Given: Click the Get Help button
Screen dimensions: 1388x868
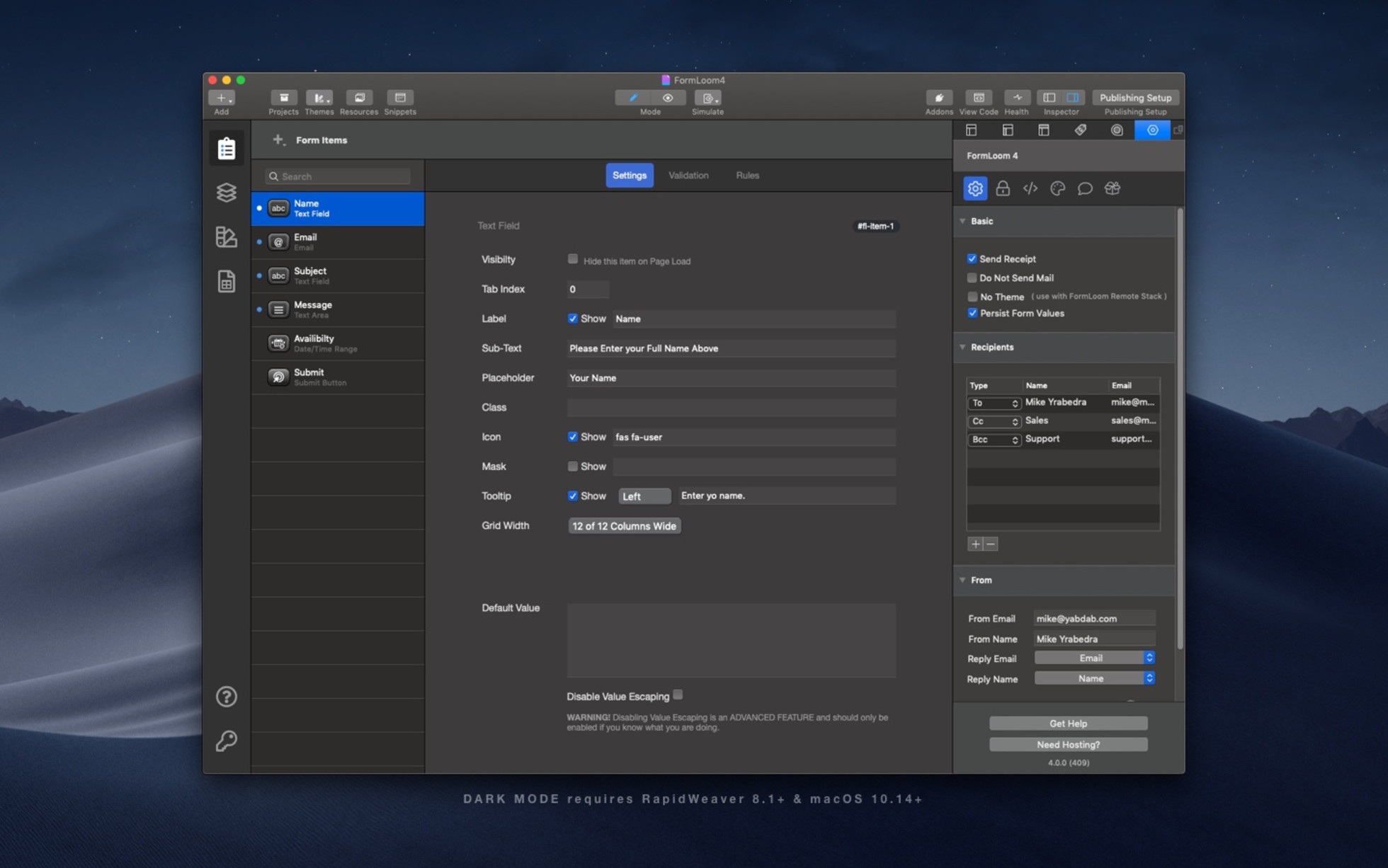Looking at the screenshot, I should pyautogui.click(x=1067, y=724).
